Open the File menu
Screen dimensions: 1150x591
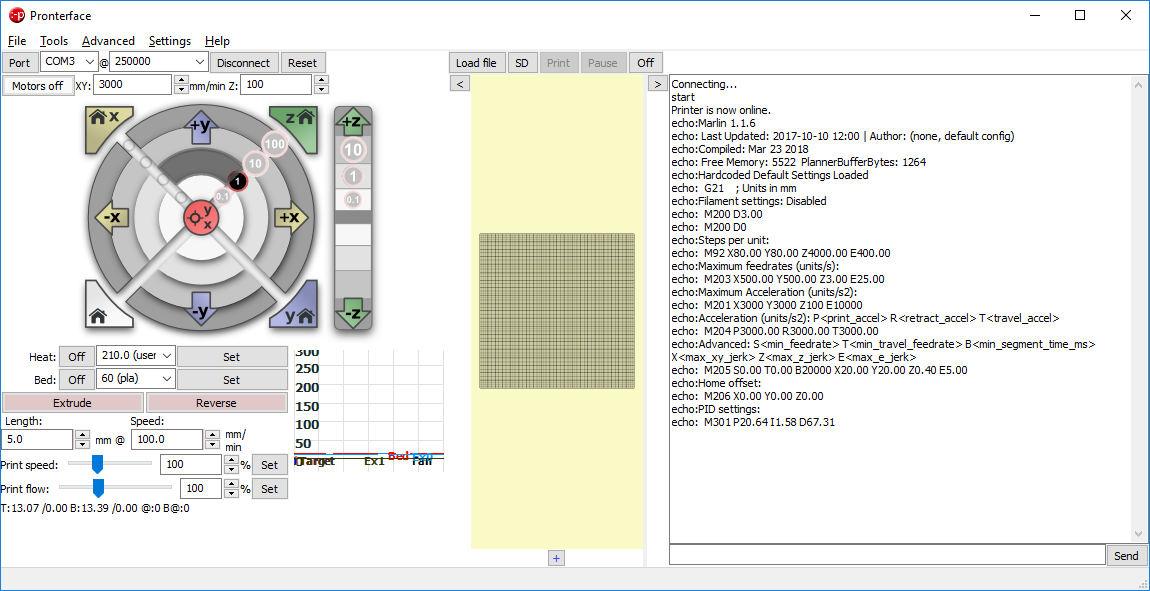pyautogui.click(x=17, y=41)
